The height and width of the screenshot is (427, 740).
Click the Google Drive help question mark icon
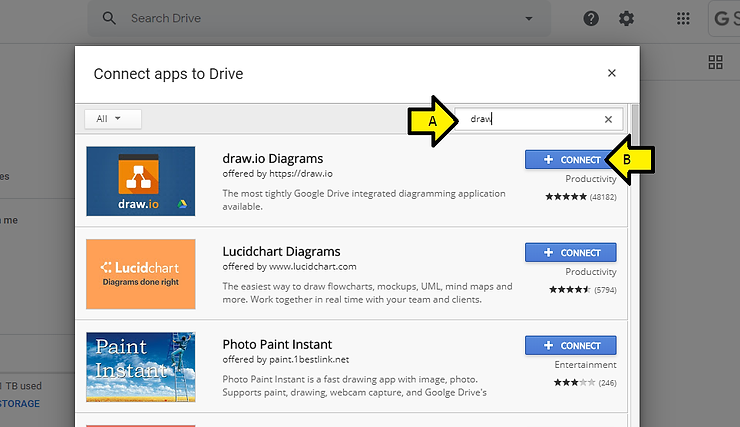(x=591, y=19)
